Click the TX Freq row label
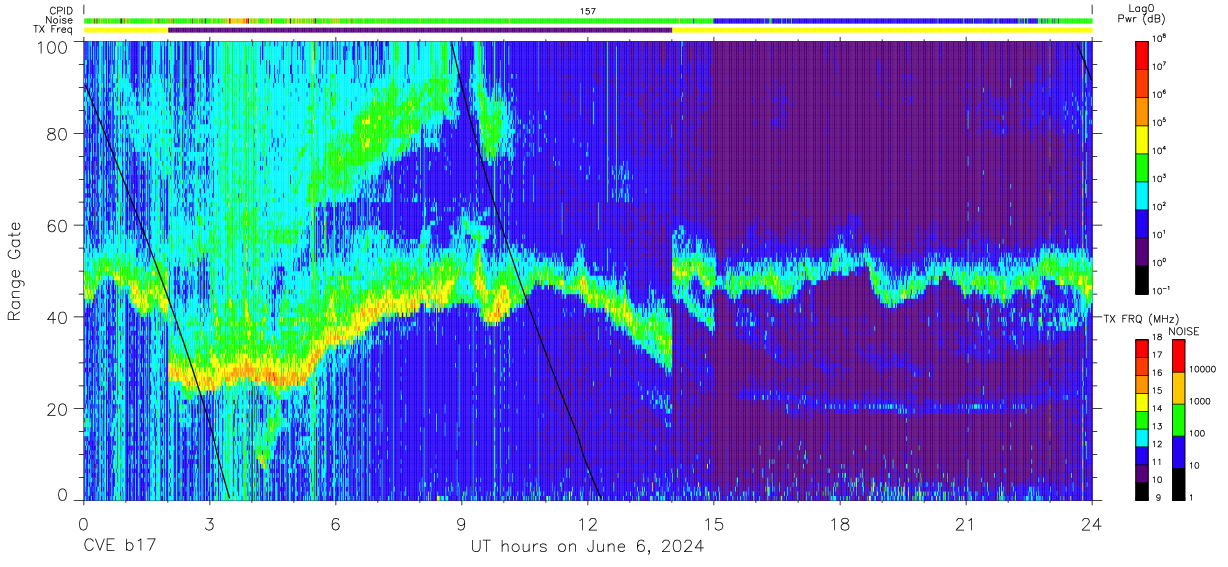The image size is (1228, 567). click(x=54, y=30)
